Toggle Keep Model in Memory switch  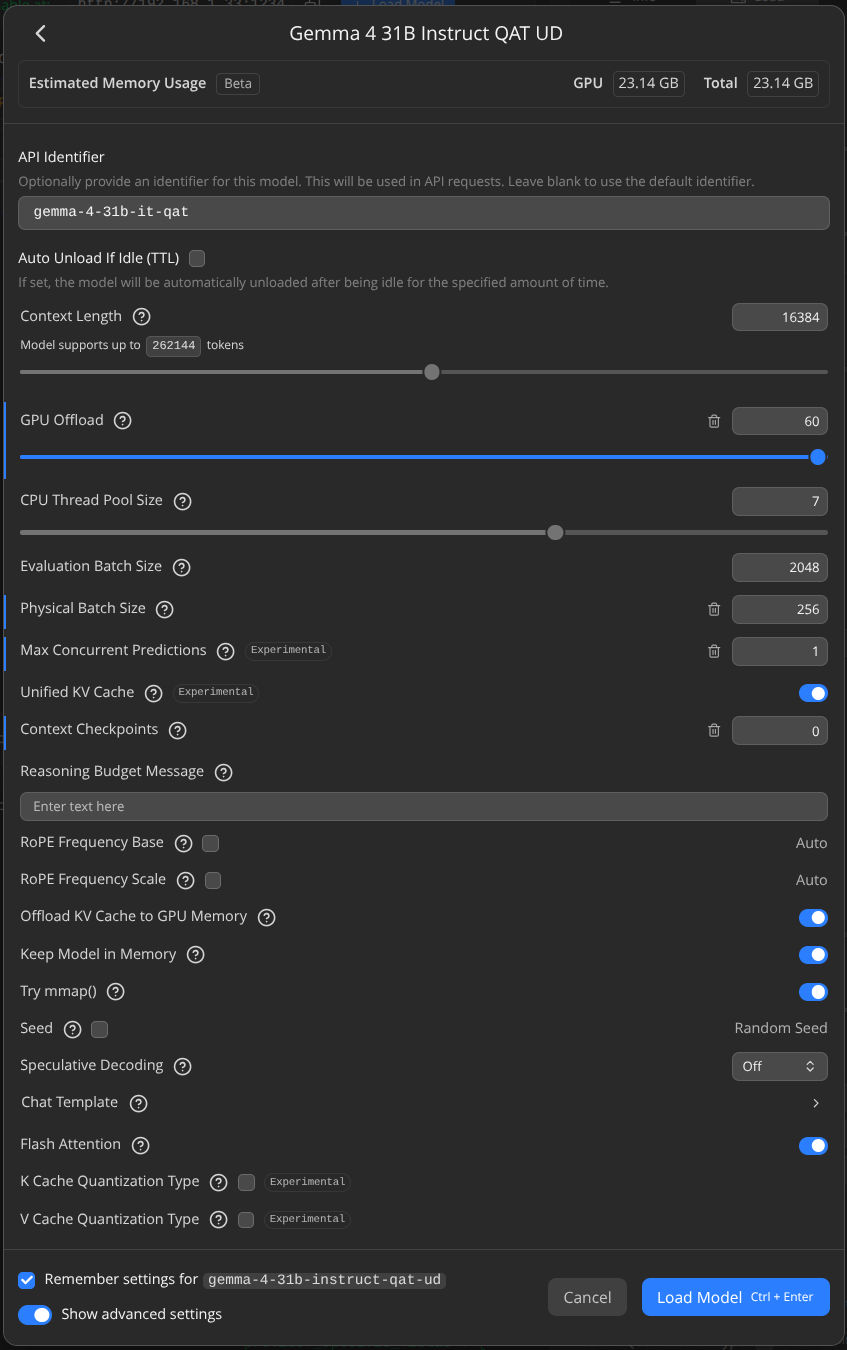[813, 955]
